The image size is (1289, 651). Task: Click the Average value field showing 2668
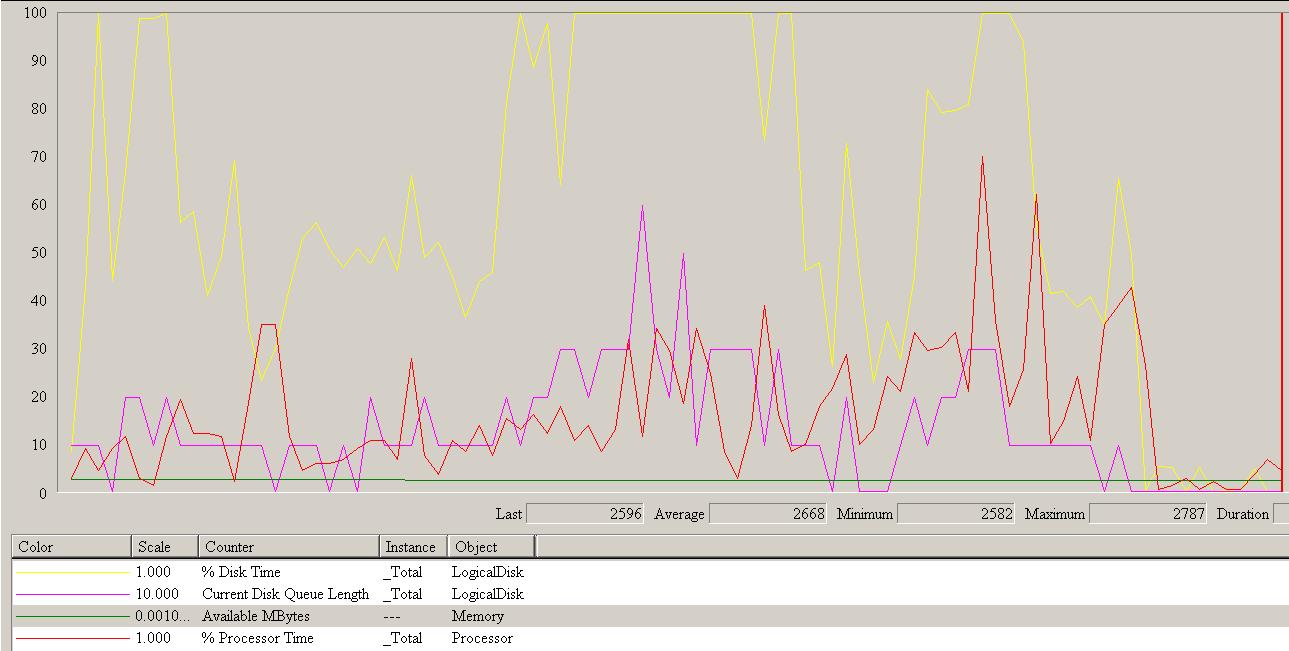point(768,514)
